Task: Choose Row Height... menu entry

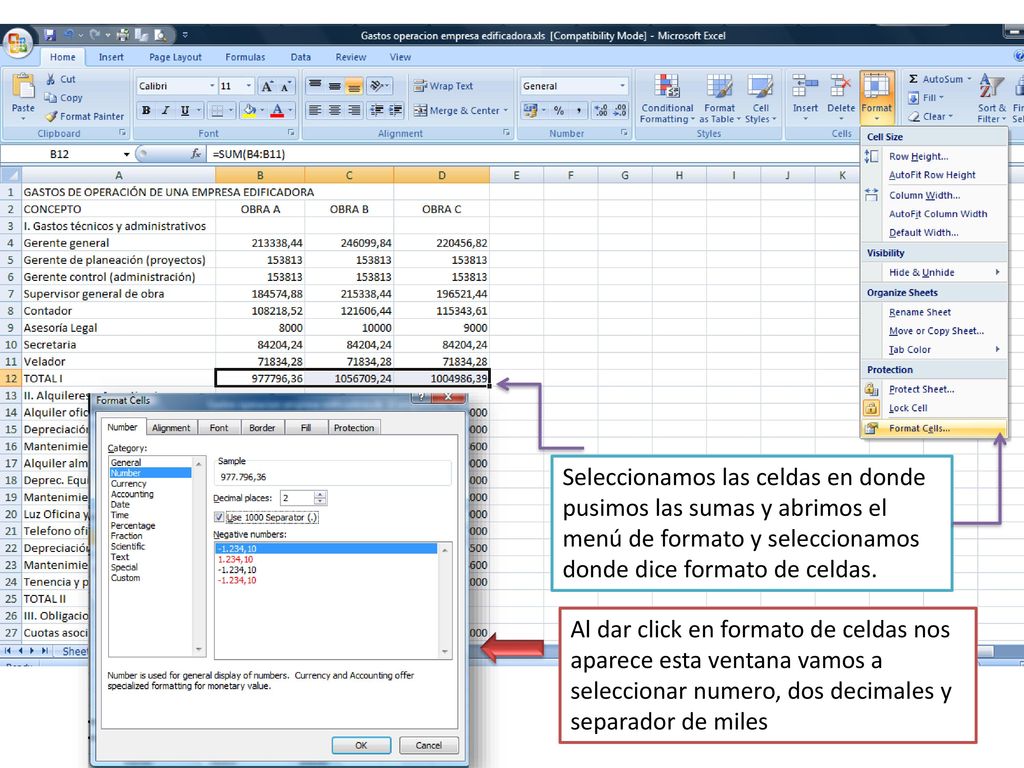Action: 934,156
